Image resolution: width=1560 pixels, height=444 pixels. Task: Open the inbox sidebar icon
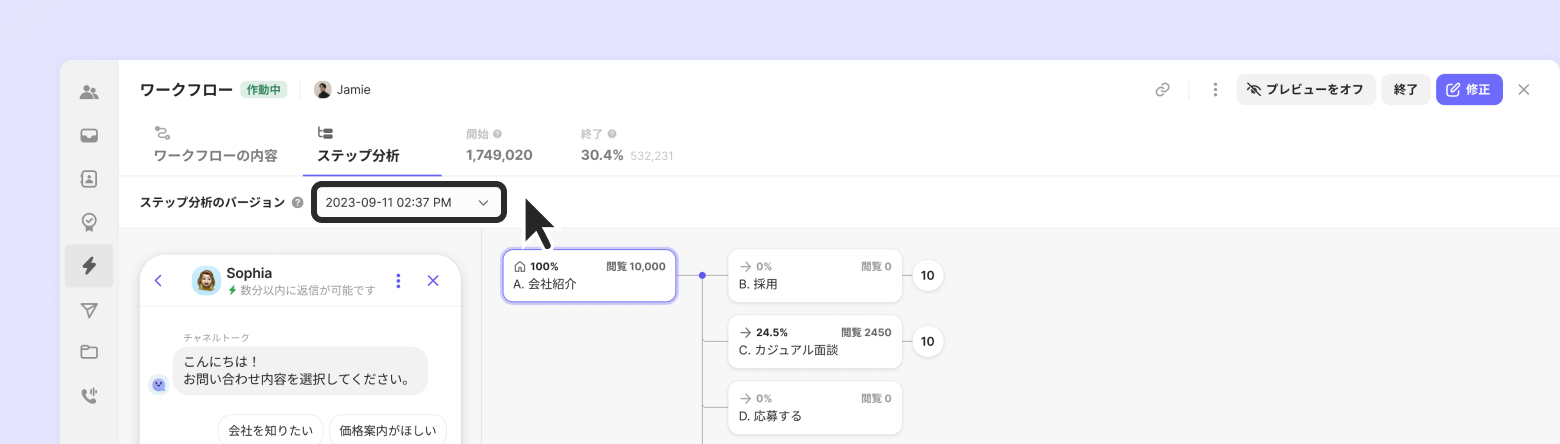click(89, 136)
